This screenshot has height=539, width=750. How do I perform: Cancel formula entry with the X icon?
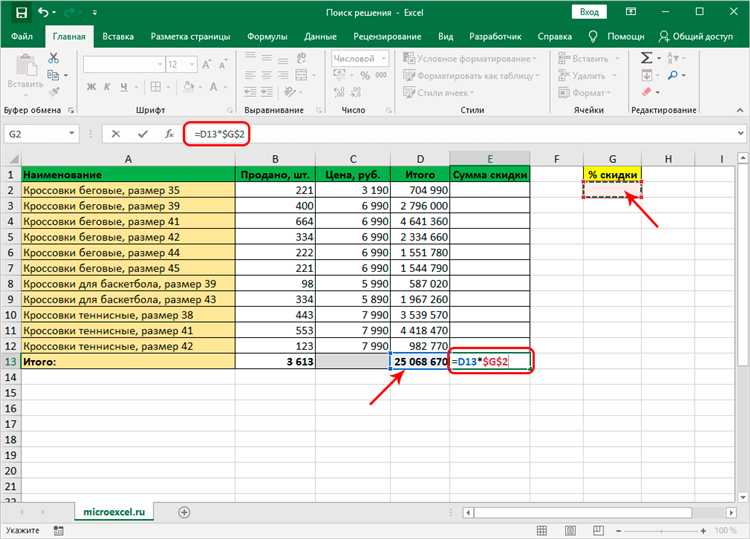click(x=116, y=134)
